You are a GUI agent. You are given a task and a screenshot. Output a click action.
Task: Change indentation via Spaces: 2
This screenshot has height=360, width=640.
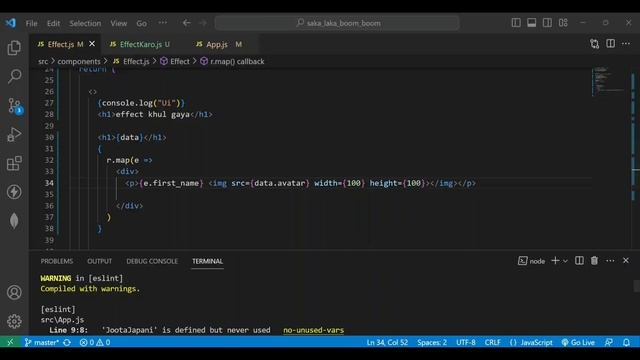pyautogui.click(x=432, y=342)
